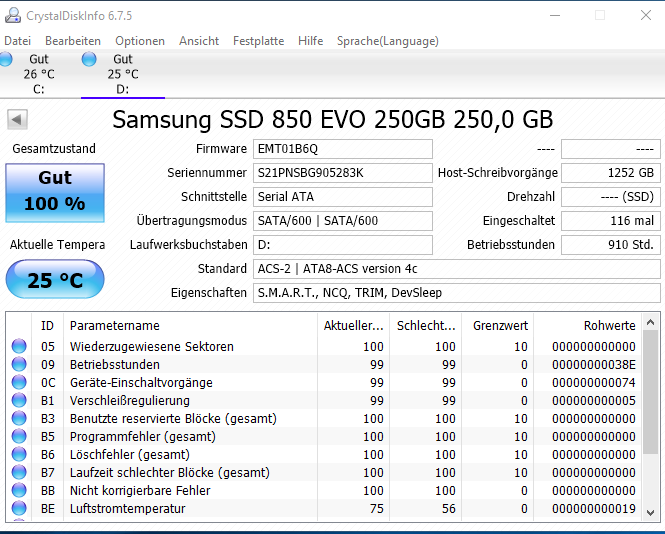Select the Programmfehler (gesamt) parameter name
The image size is (665, 534).
[x=142, y=436]
